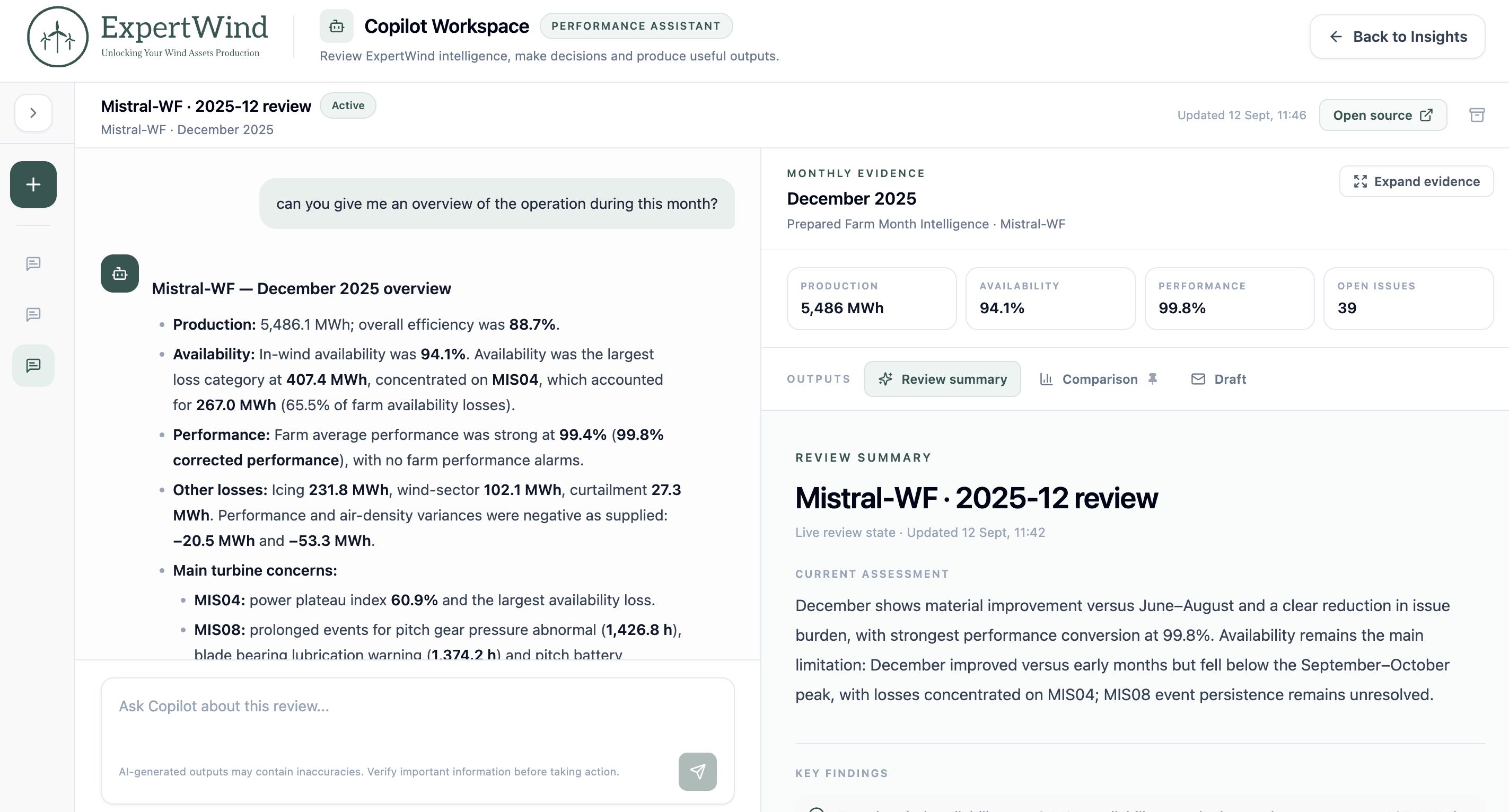The image size is (1509, 812).
Task: Click the Active status badge
Action: tap(348, 105)
